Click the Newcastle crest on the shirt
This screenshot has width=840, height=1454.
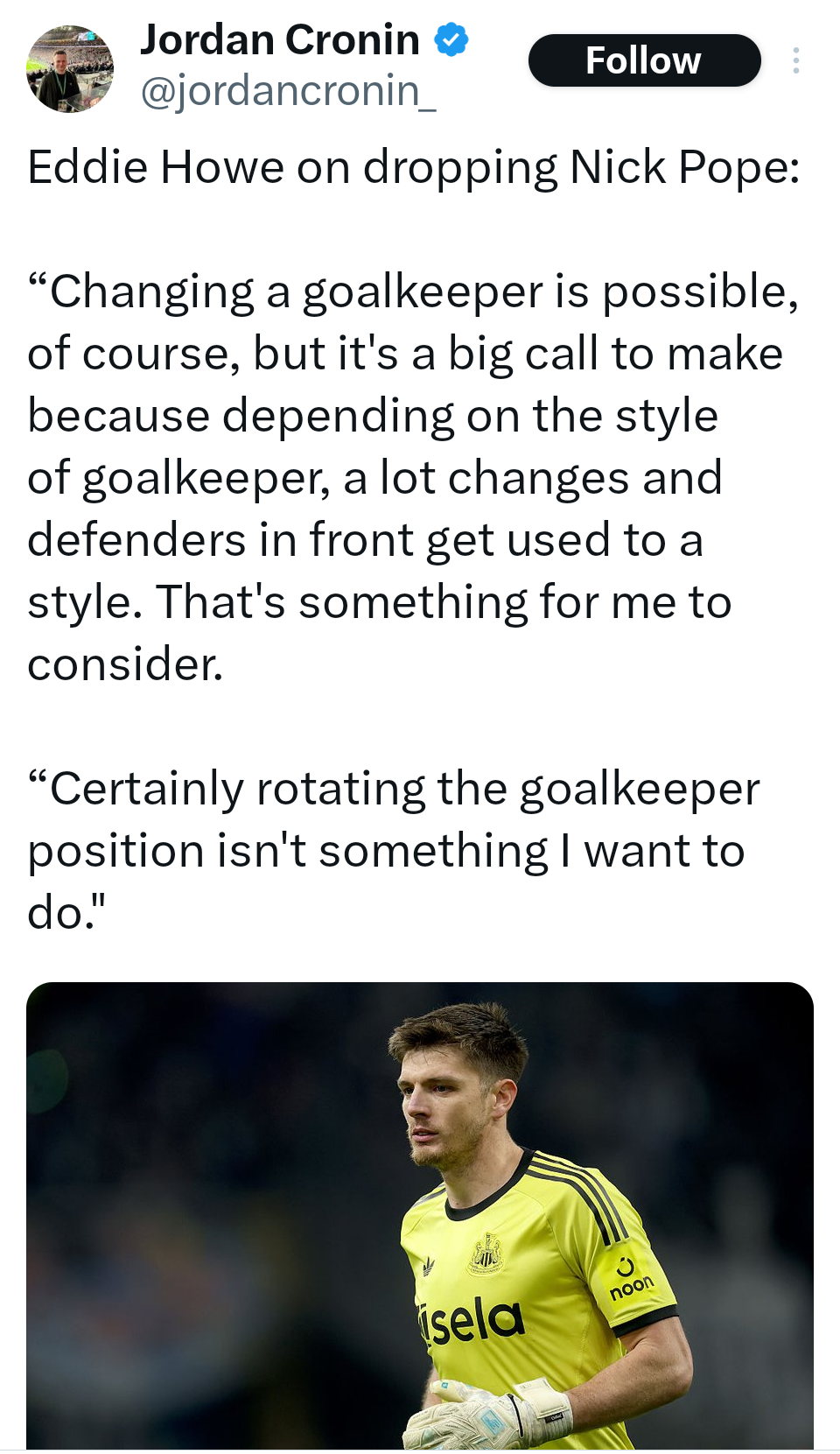coord(486,1254)
